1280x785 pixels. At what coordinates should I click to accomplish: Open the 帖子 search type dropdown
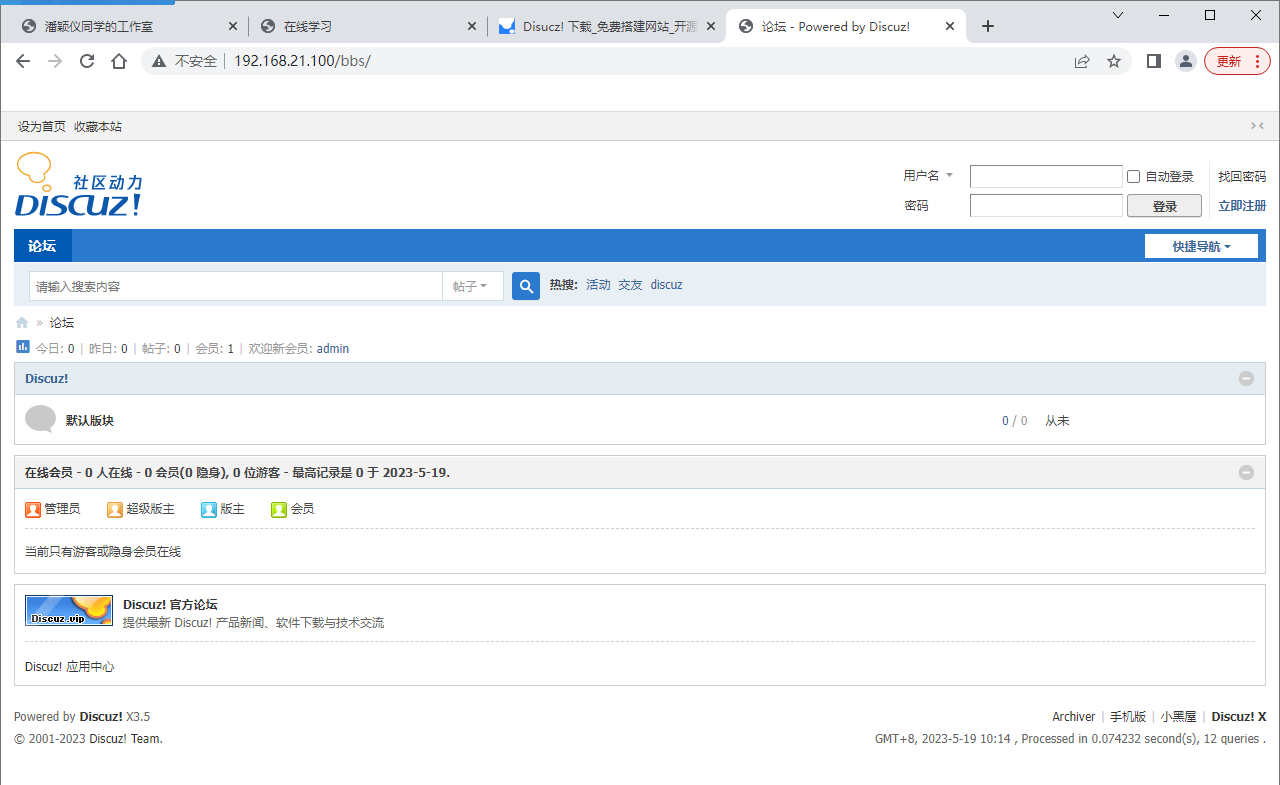click(x=470, y=286)
